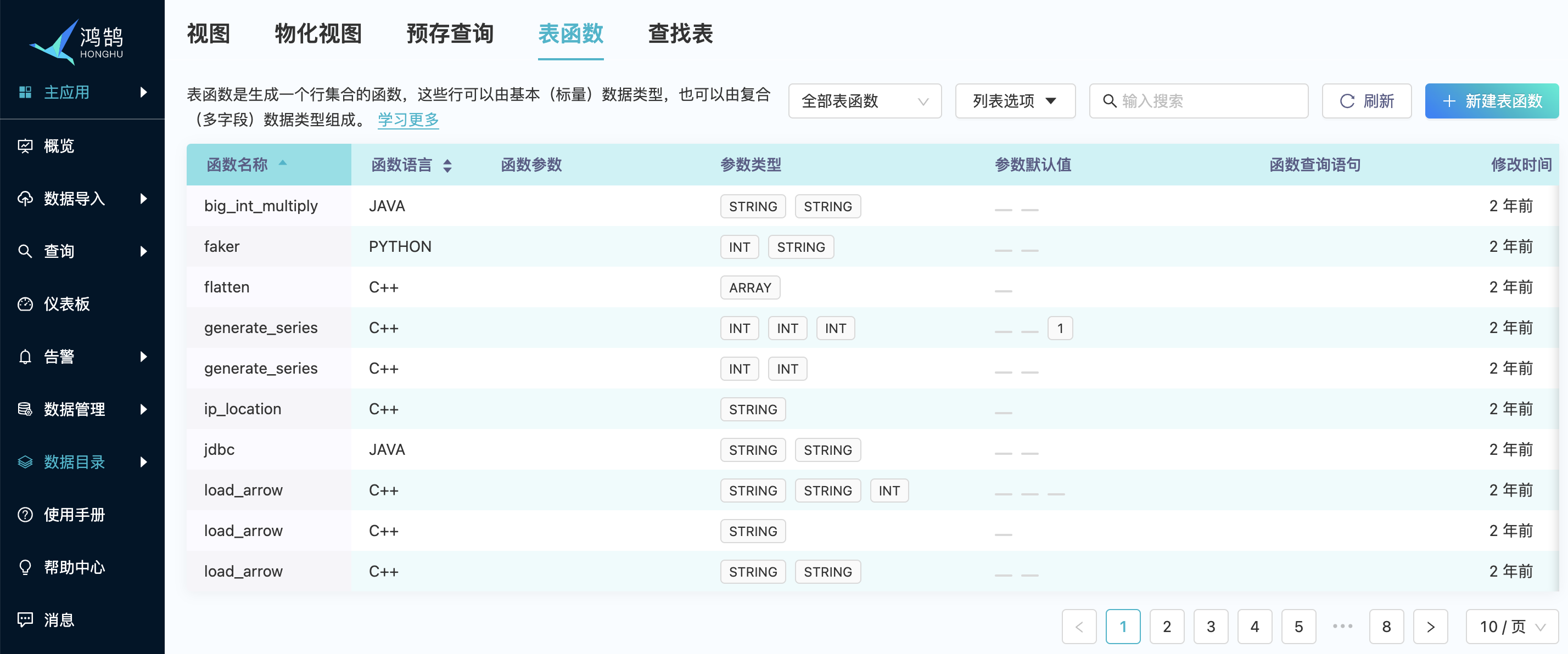Screen dimensions: 1568x654
Task: Click default value 1 in generate_series row
Action: 1060,329
